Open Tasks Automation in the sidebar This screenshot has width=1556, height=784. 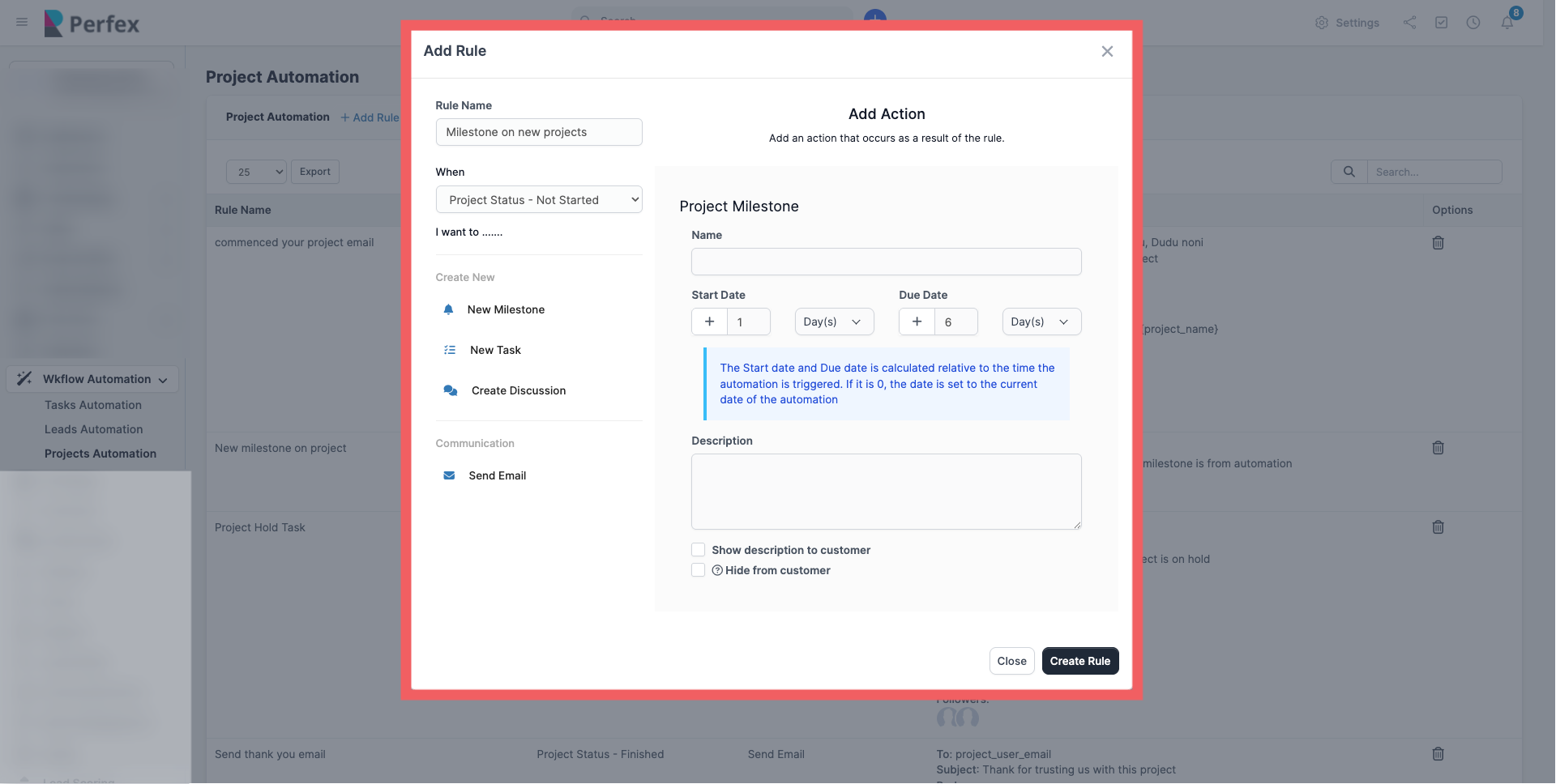93,404
